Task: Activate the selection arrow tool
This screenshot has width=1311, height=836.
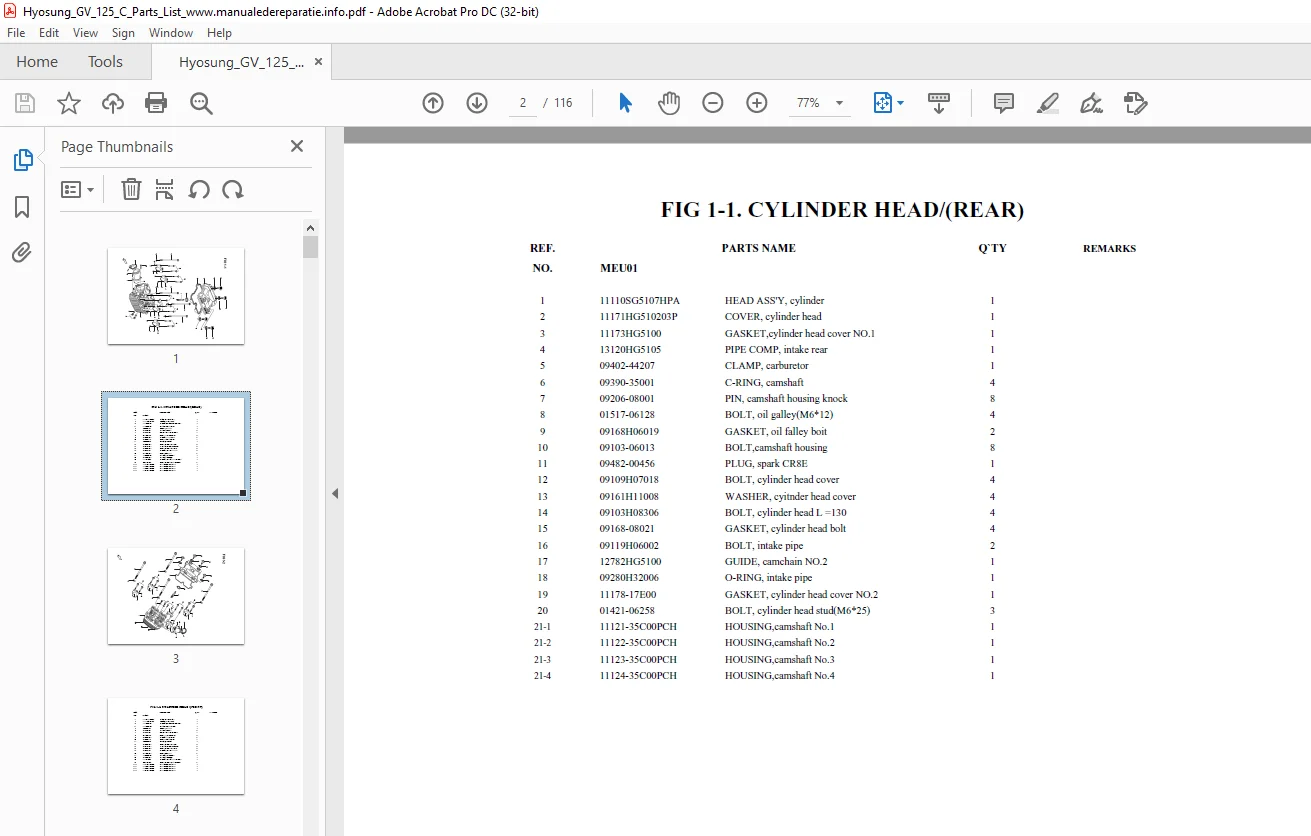Action: [625, 103]
